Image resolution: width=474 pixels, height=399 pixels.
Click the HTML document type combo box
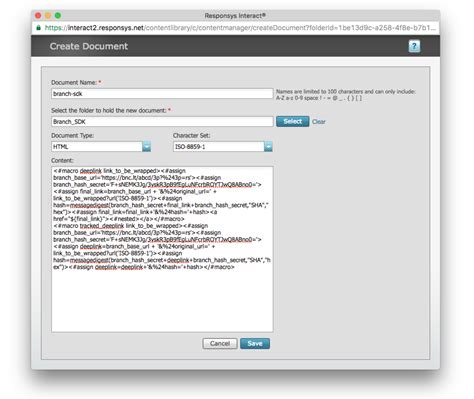tap(101, 147)
